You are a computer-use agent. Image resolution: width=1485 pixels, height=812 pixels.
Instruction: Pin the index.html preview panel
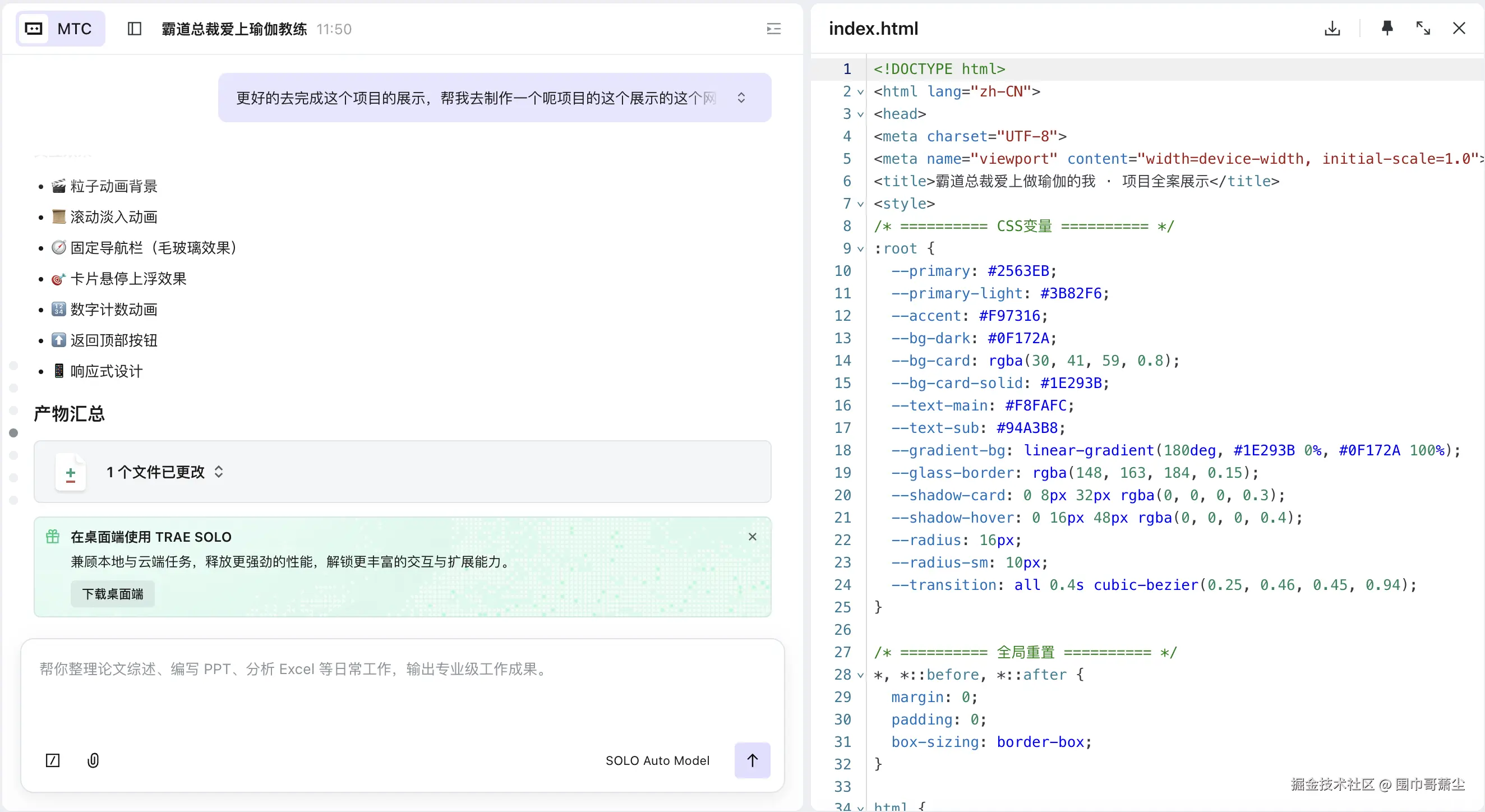pos(1387,28)
